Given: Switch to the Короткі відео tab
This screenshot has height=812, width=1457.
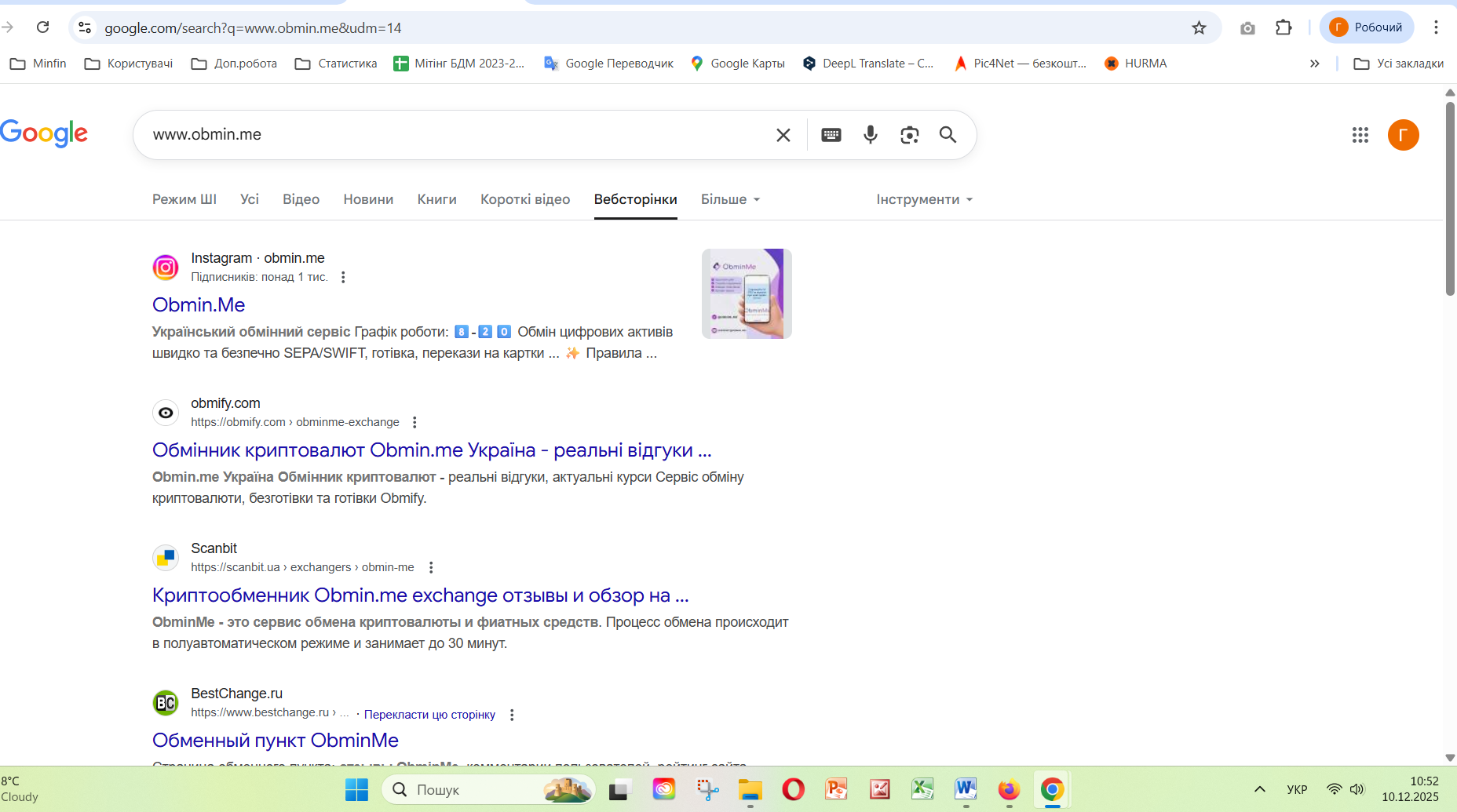Looking at the screenshot, I should 525,199.
